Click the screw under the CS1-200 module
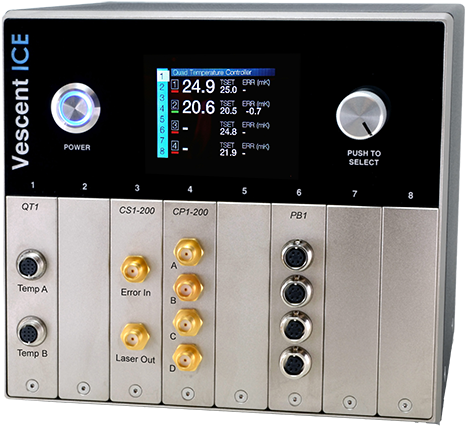Viewport: 465px width, 426px height. click(x=135, y=391)
